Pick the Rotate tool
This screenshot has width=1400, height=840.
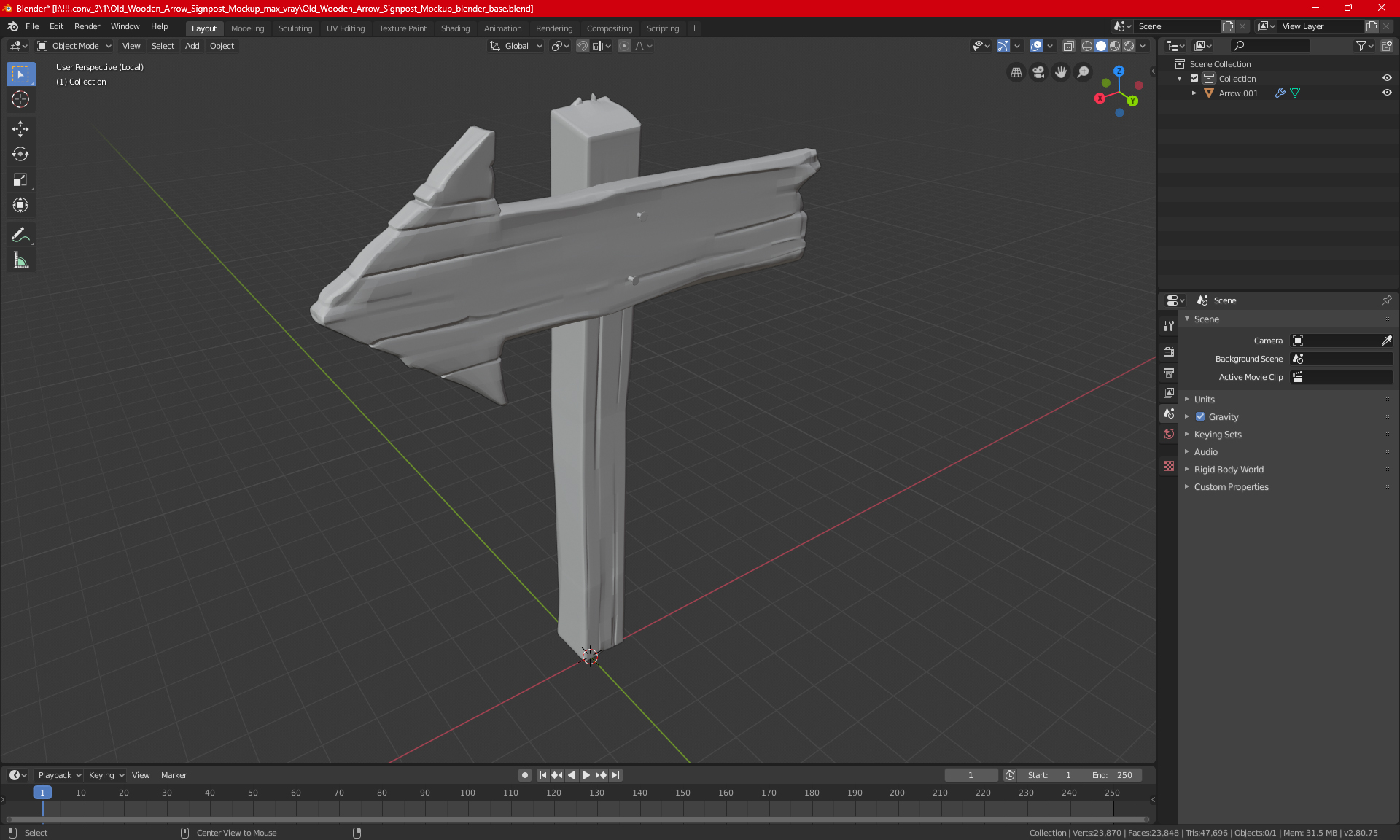tap(20, 154)
